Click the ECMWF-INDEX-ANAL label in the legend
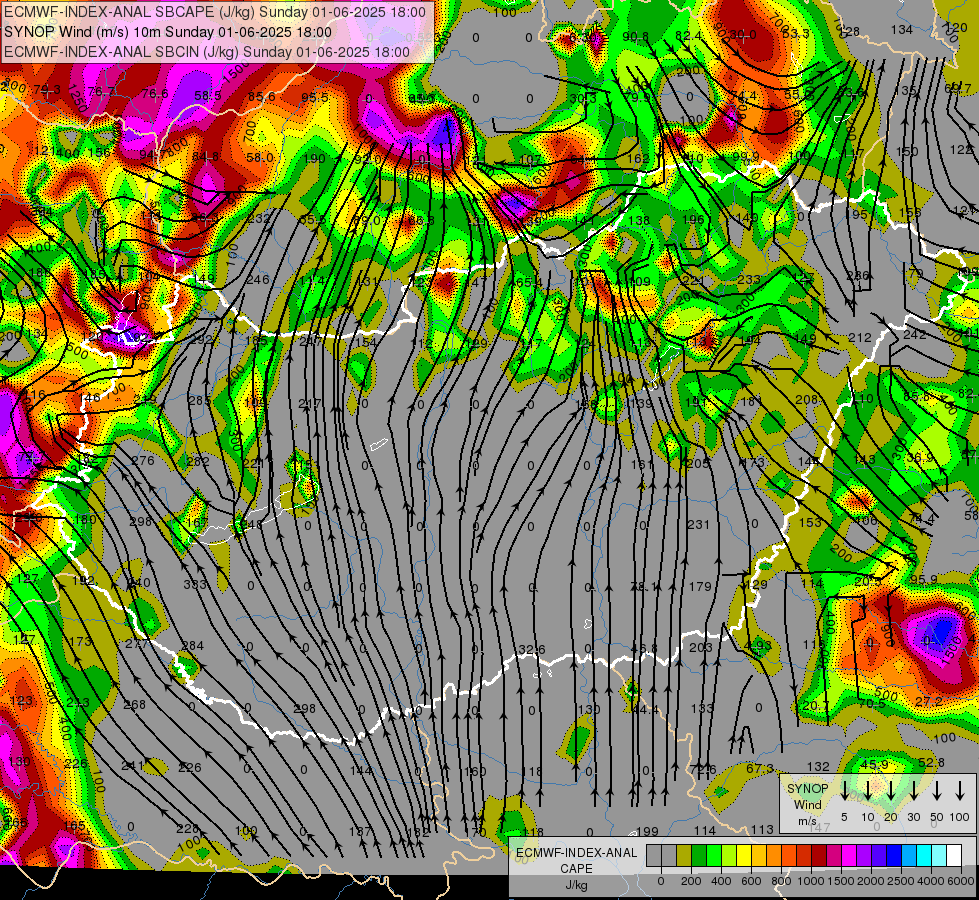This screenshot has width=979, height=900. coord(576,853)
